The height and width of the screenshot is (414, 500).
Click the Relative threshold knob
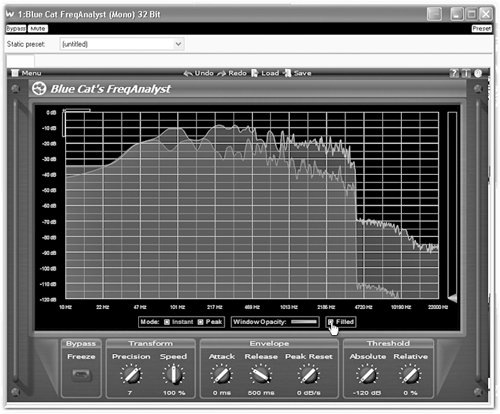[x=410, y=375]
